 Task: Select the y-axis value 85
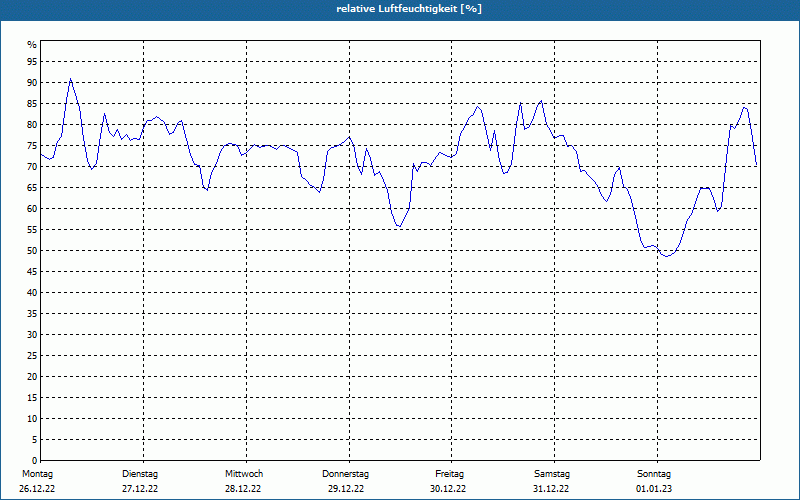pos(32,104)
